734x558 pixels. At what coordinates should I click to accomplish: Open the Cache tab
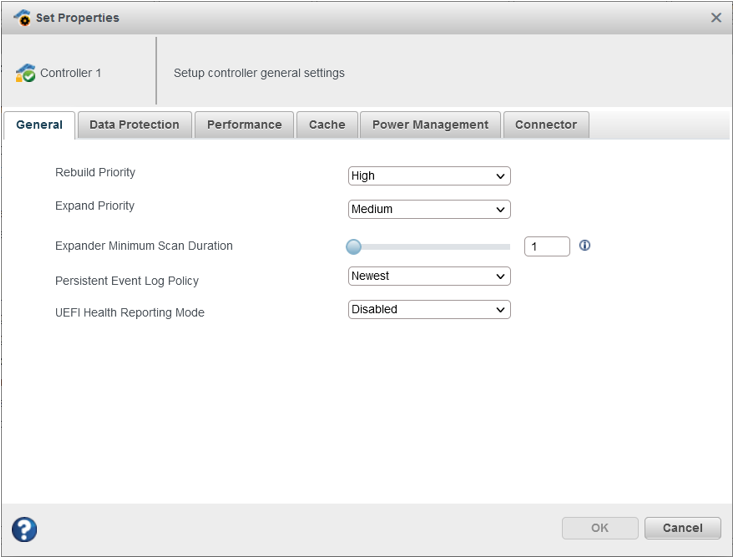pyautogui.click(x=327, y=125)
